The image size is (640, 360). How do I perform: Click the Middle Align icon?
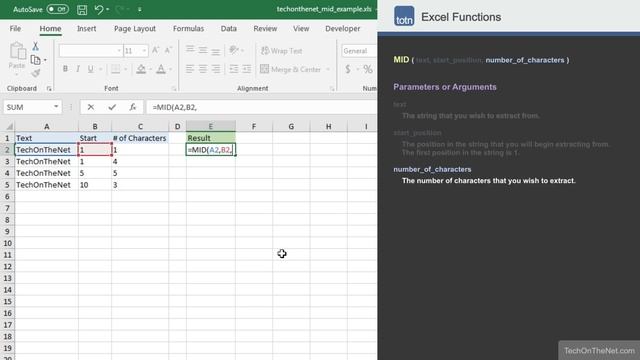click(x=203, y=50)
